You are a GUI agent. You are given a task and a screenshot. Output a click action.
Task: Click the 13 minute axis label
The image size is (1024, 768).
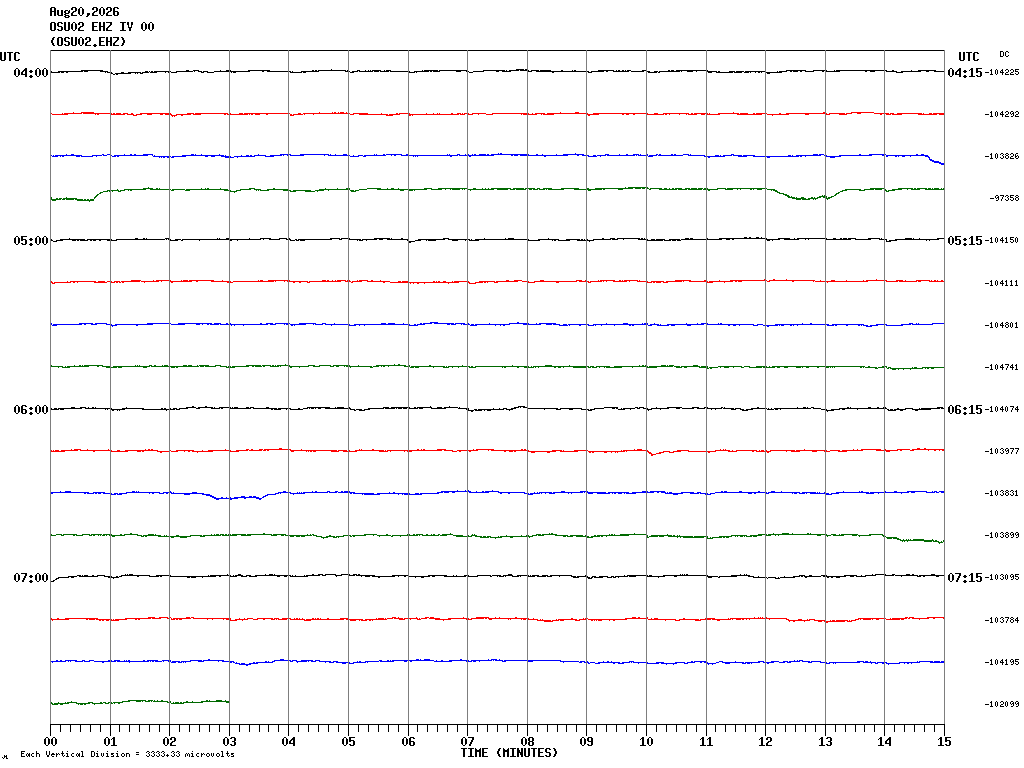(x=825, y=742)
